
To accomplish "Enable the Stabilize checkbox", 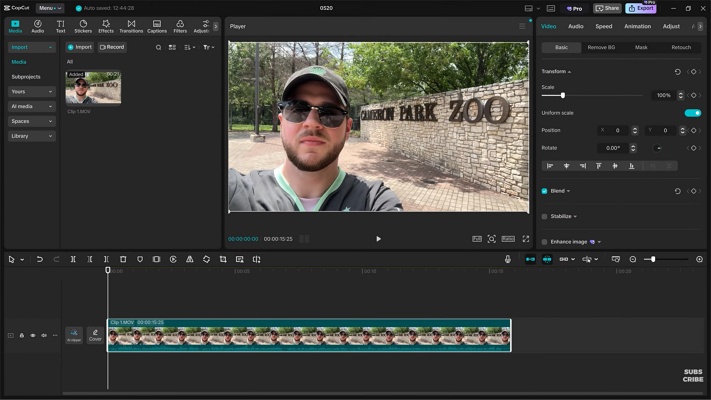I will [544, 216].
